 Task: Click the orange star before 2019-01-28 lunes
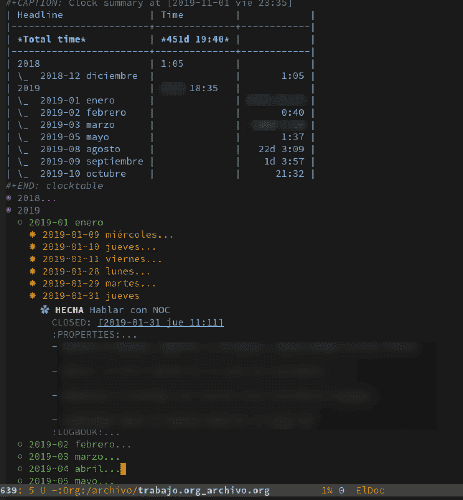click(x=33, y=271)
